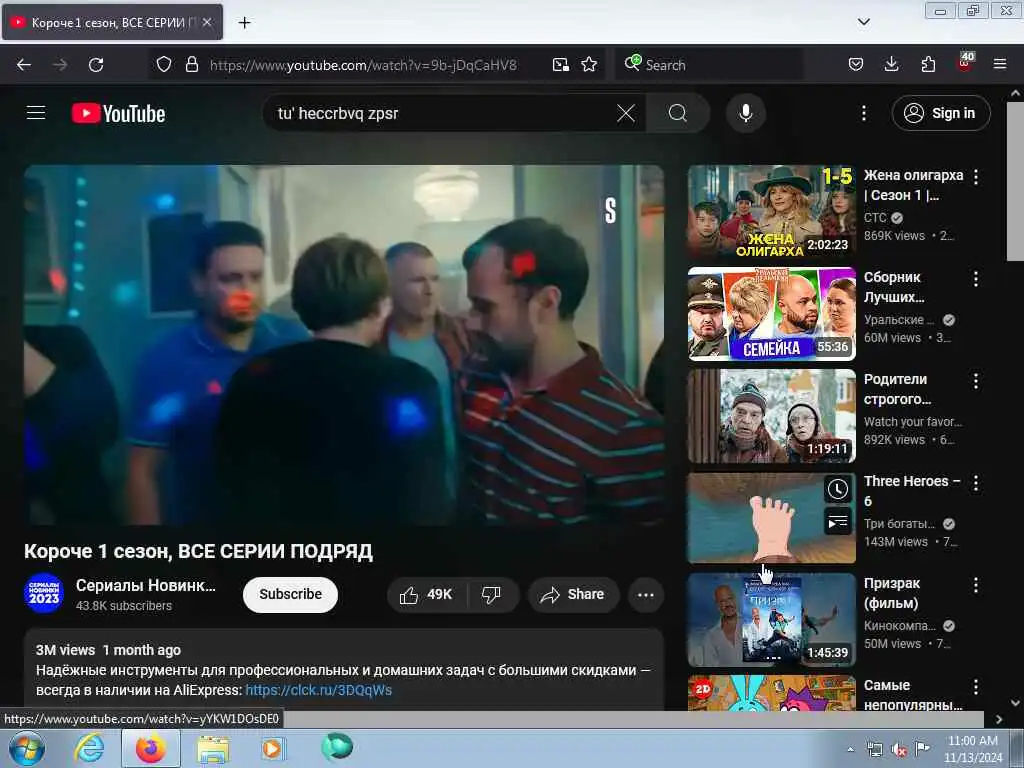Open options menu for Three Heroes video
Image resolution: width=1024 pixels, height=768 pixels.
976,483
